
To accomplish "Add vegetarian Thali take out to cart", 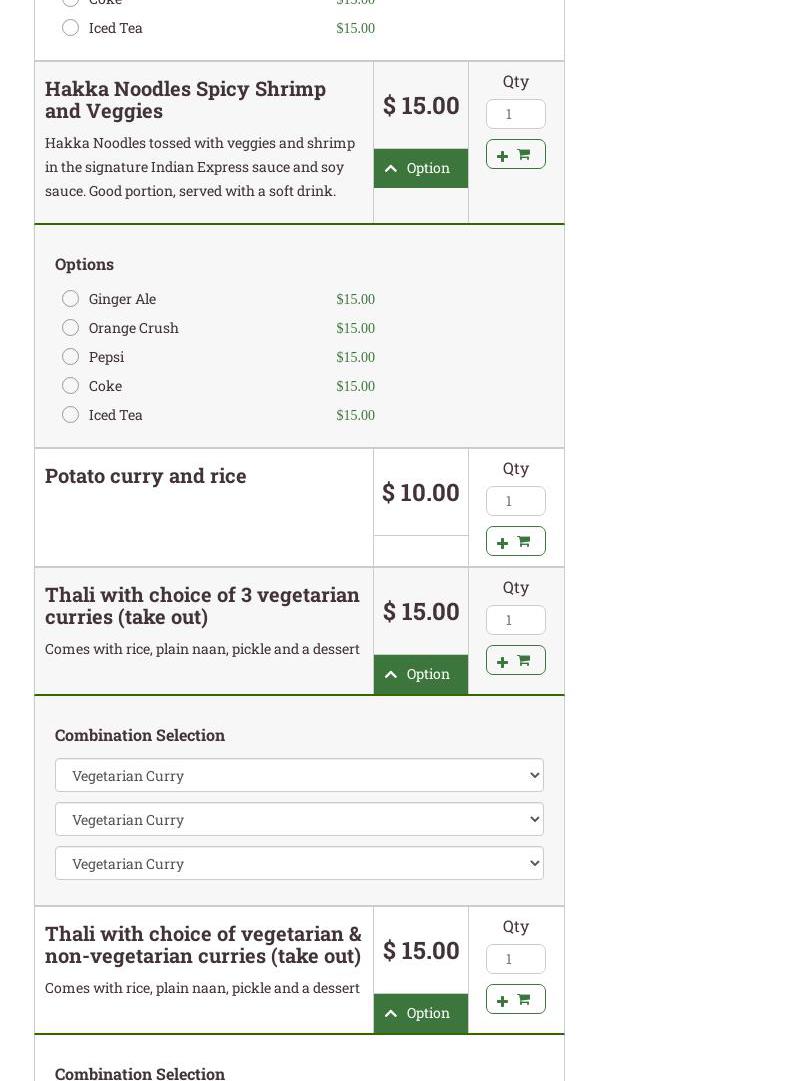I will tap(515, 660).
